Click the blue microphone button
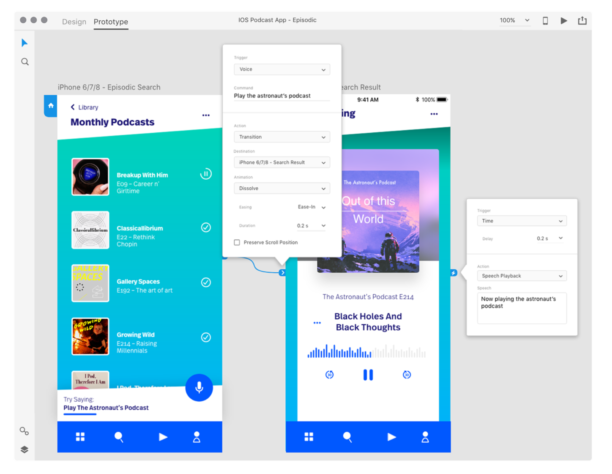This screenshot has height=474, width=612. click(x=199, y=387)
